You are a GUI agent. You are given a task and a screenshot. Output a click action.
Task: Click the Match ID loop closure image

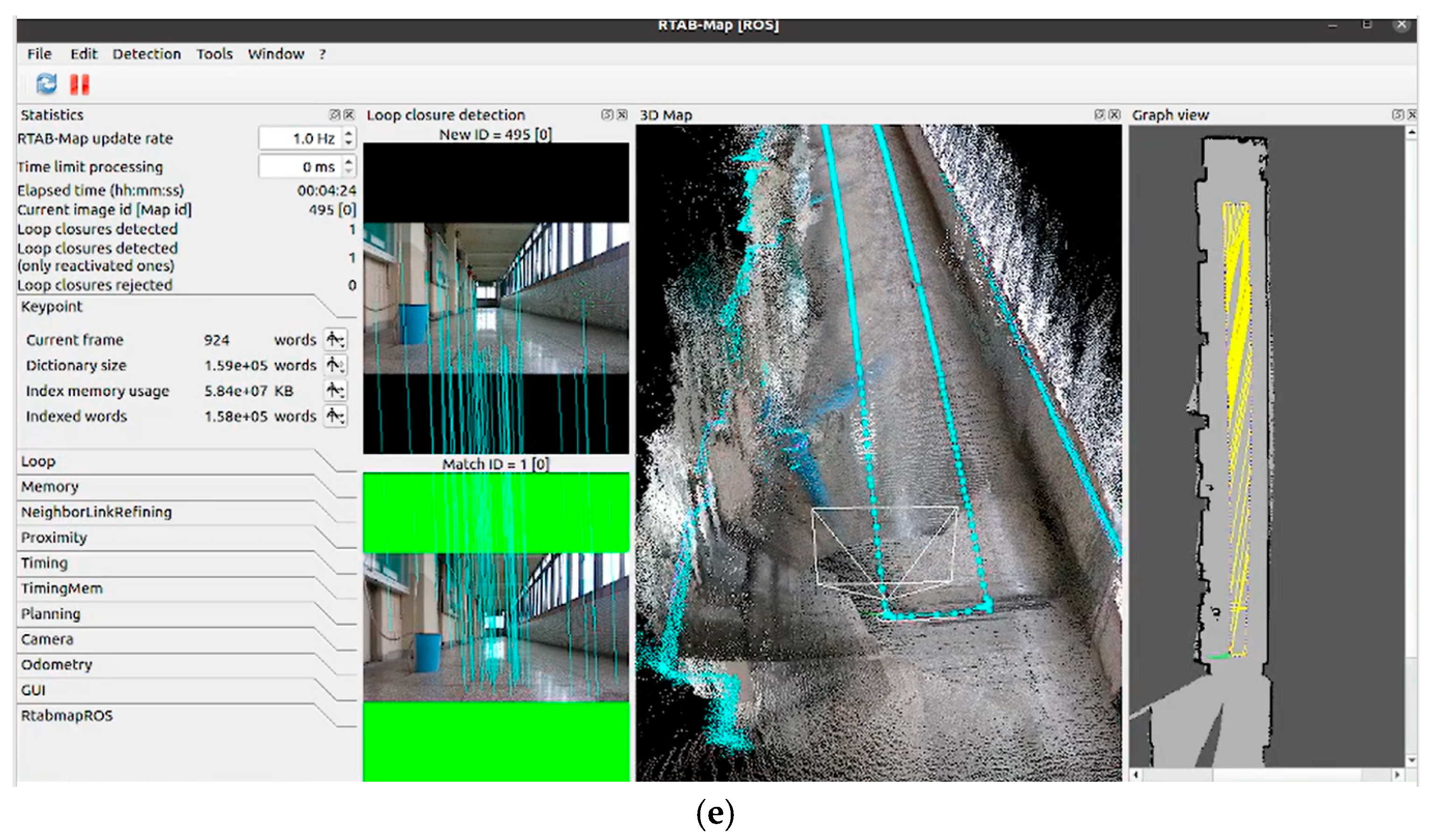pyautogui.click(x=496, y=627)
